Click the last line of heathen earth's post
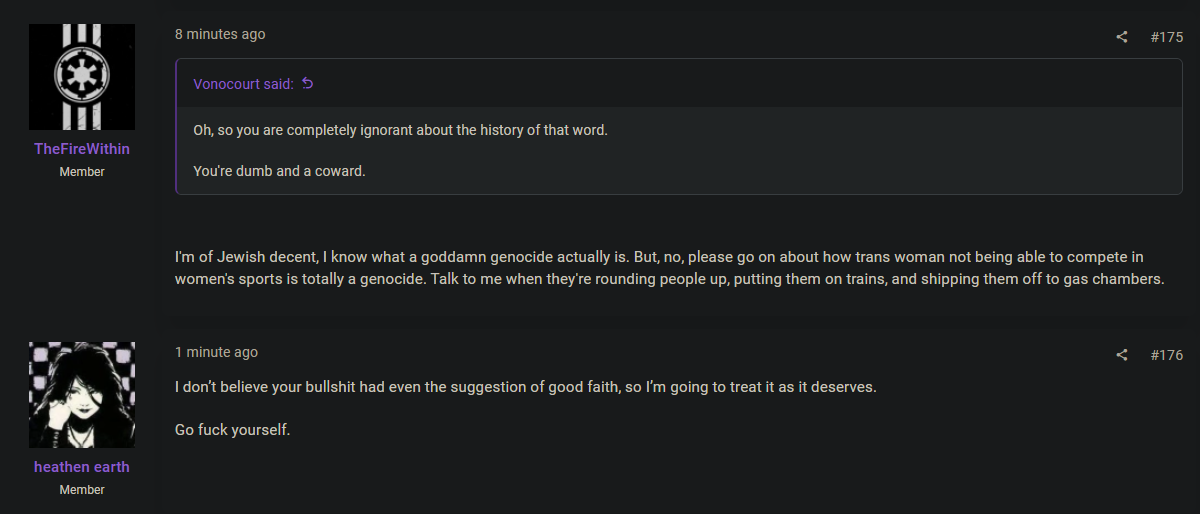 click(232, 431)
